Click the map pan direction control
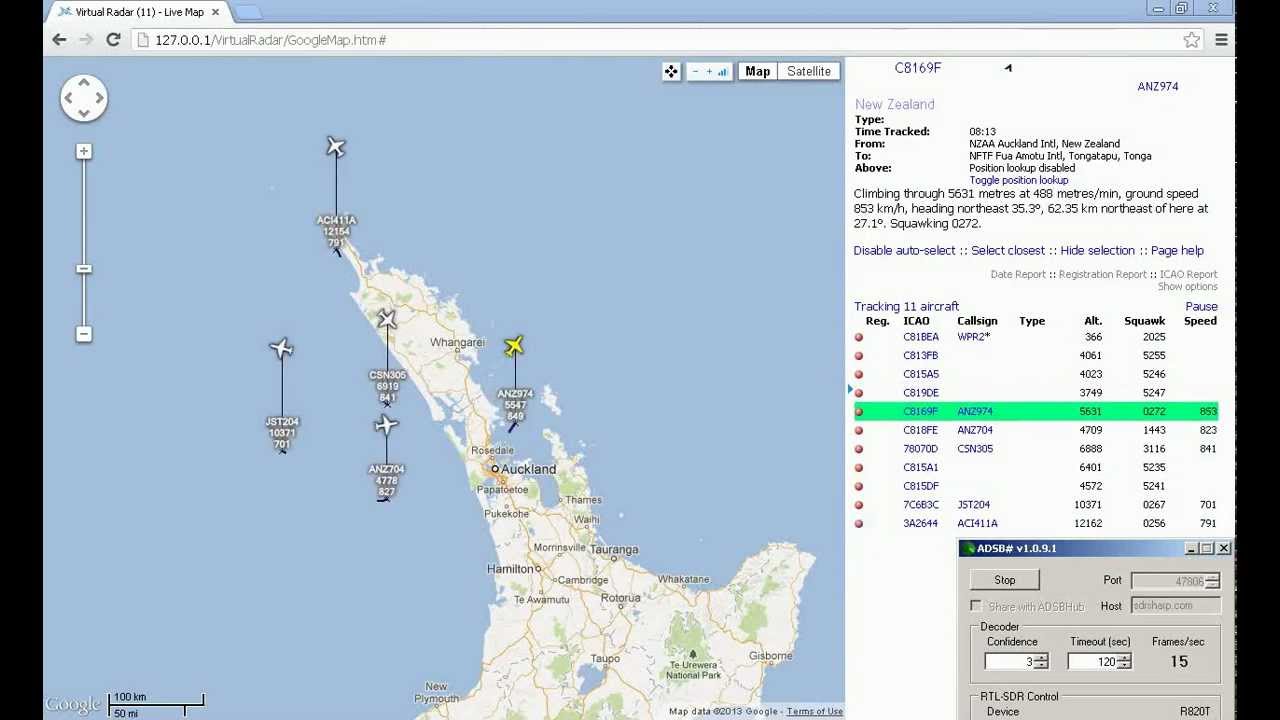1280x720 pixels. pos(84,98)
